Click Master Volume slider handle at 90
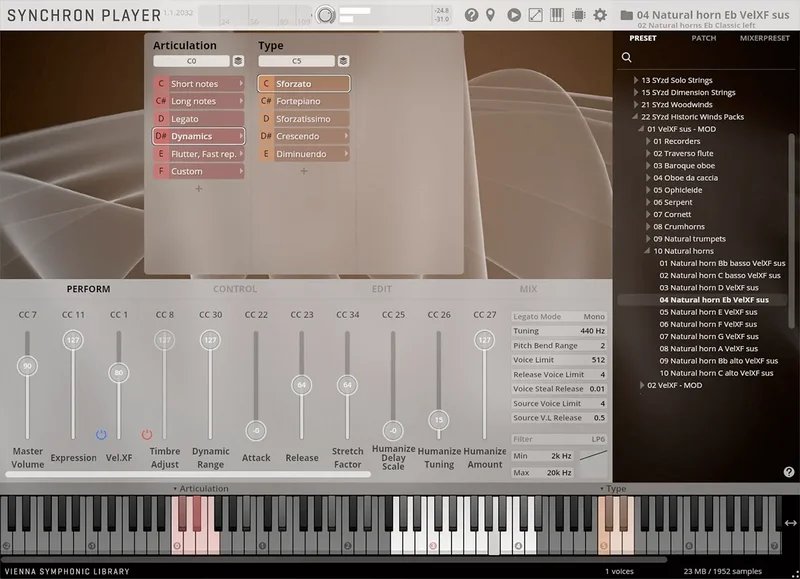800x579 pixels. (x=28, y=366)
